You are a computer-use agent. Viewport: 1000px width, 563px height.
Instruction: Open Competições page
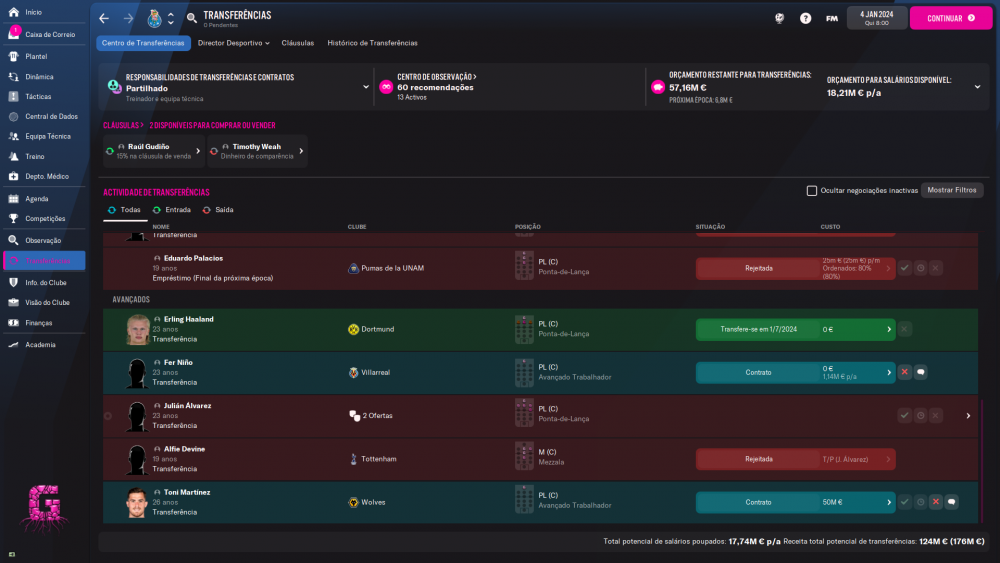click(45, 218)
